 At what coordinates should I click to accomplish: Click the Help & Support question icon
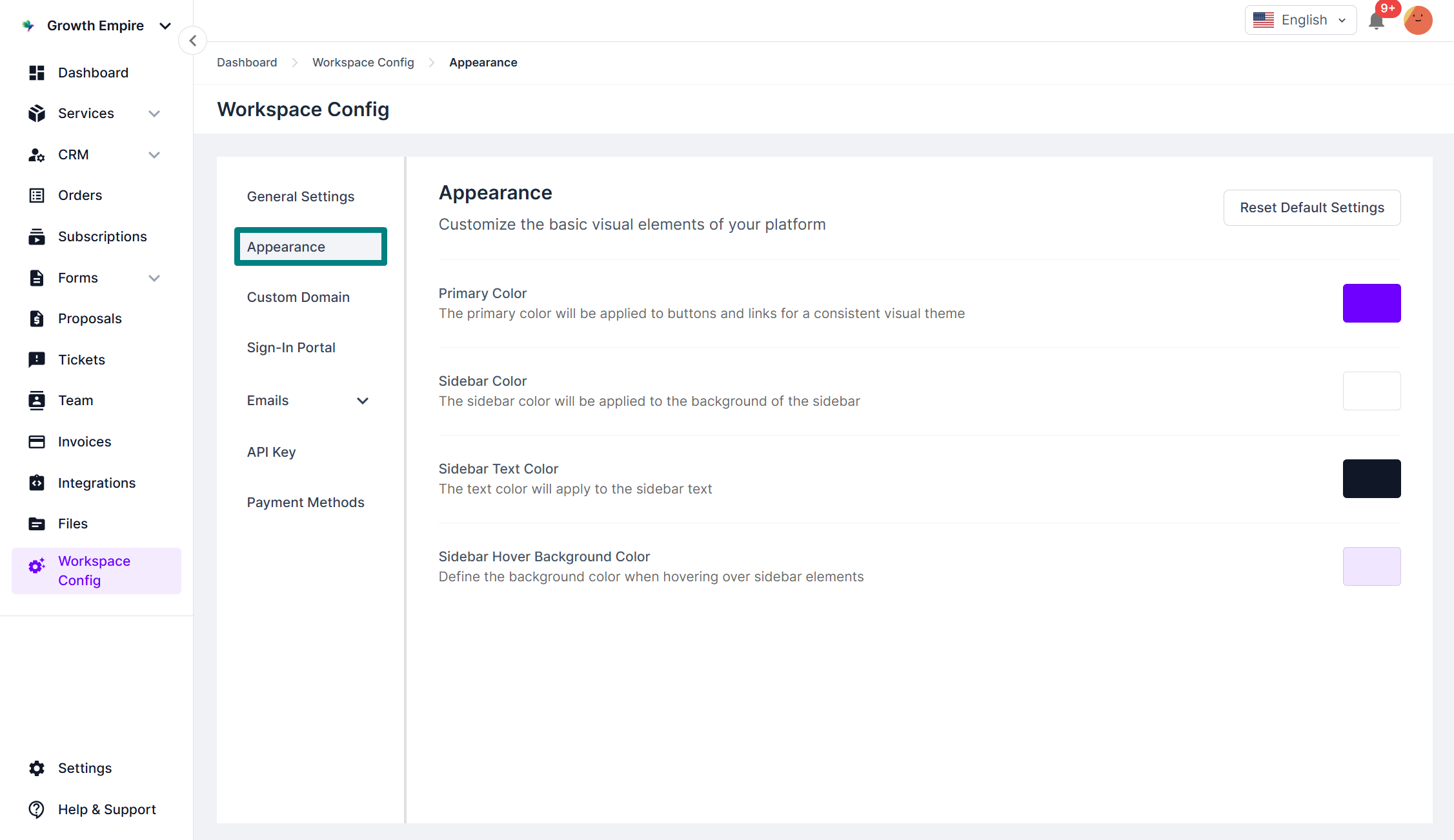(x=37, y=809)
